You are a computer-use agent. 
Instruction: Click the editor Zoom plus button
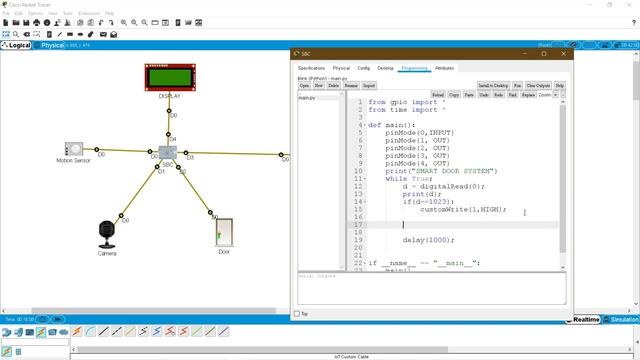(x=556, y=95)
